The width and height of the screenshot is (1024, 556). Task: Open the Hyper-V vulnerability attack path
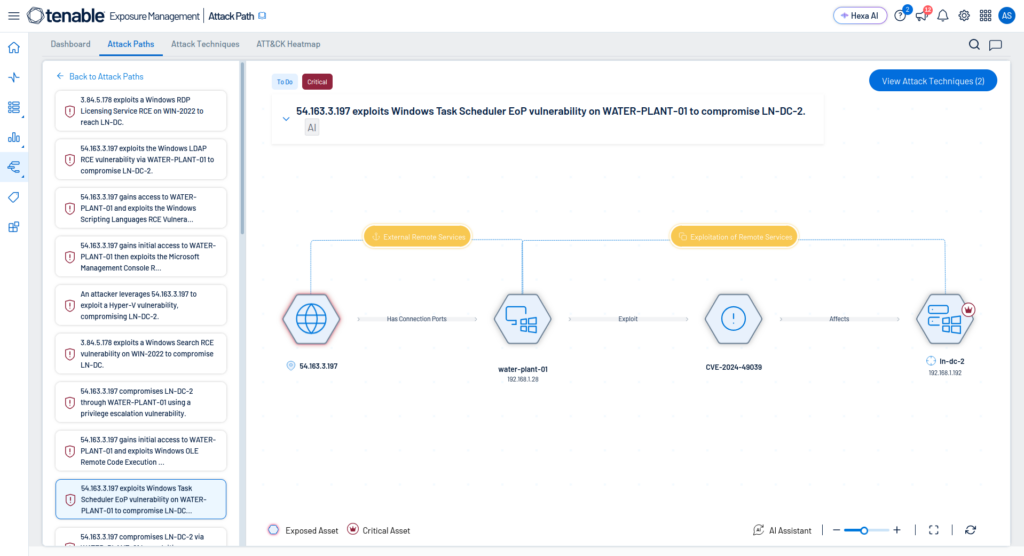click(141, 305)
